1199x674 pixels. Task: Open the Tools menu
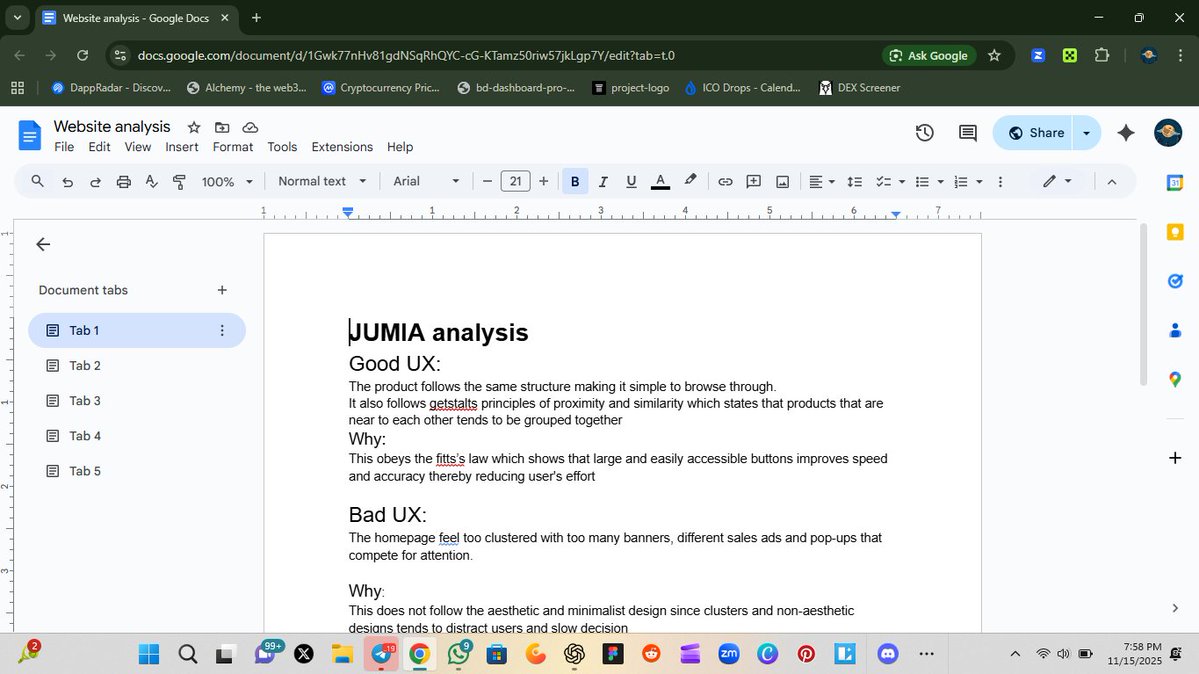pyautogui.click(x=282, y=147)
